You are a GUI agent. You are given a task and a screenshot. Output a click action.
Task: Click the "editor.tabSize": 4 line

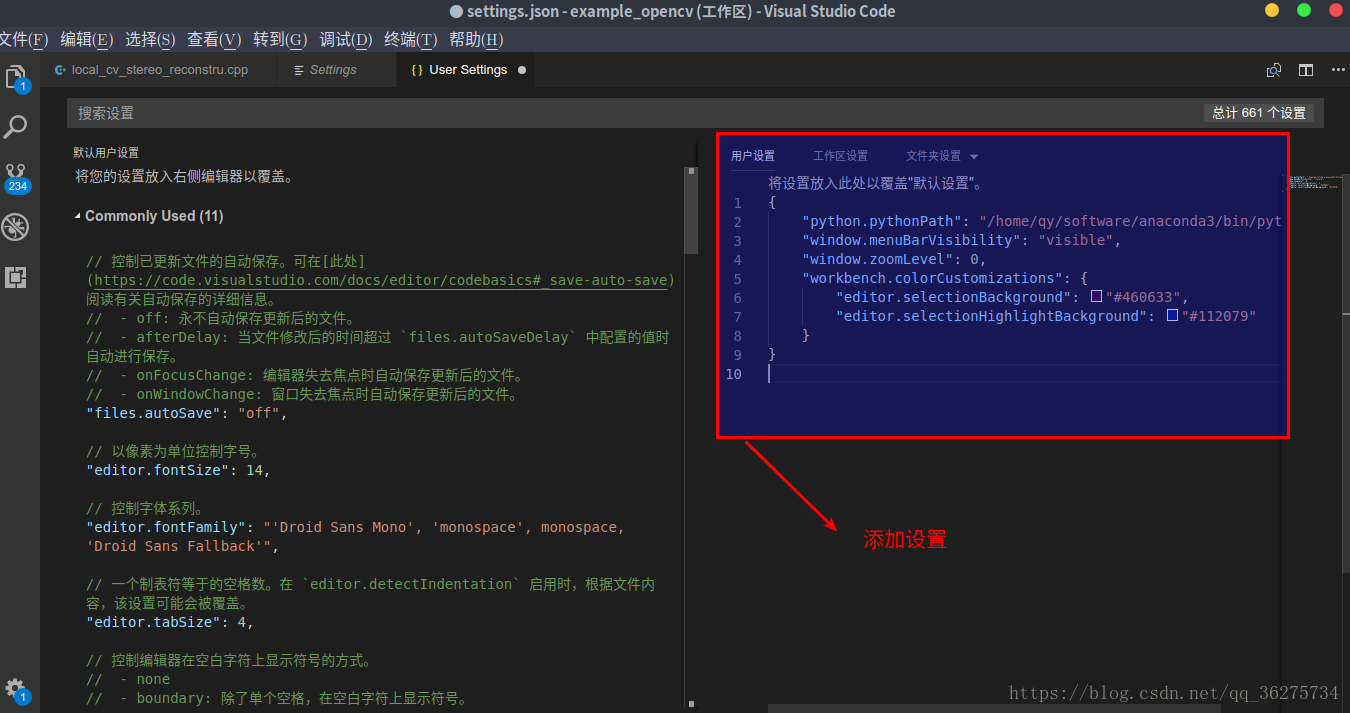point(170,622)
